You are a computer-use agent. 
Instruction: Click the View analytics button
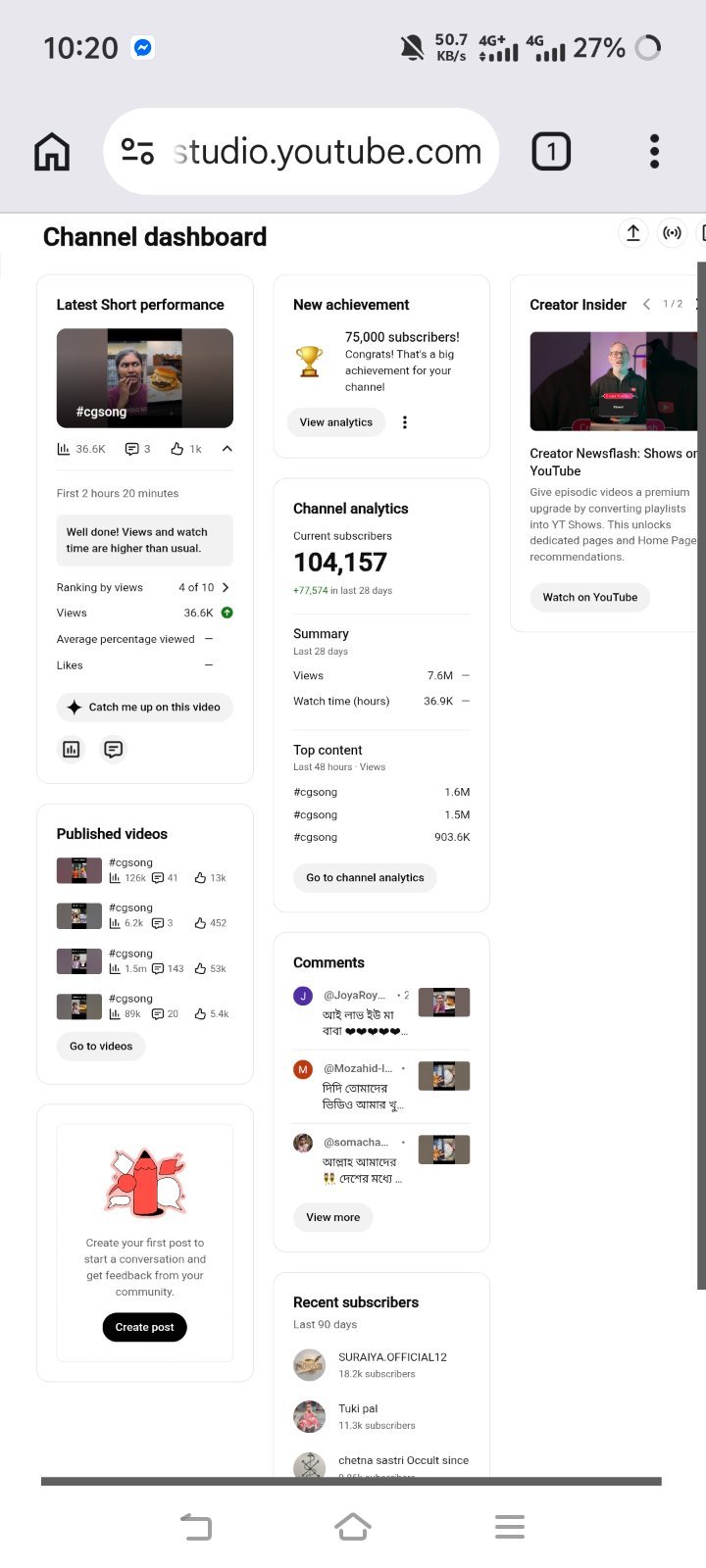click(x=336, y=422)
